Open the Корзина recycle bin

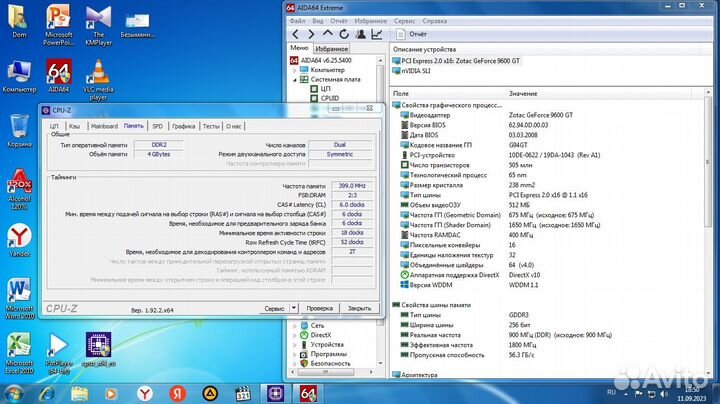(x=19, y=131)
